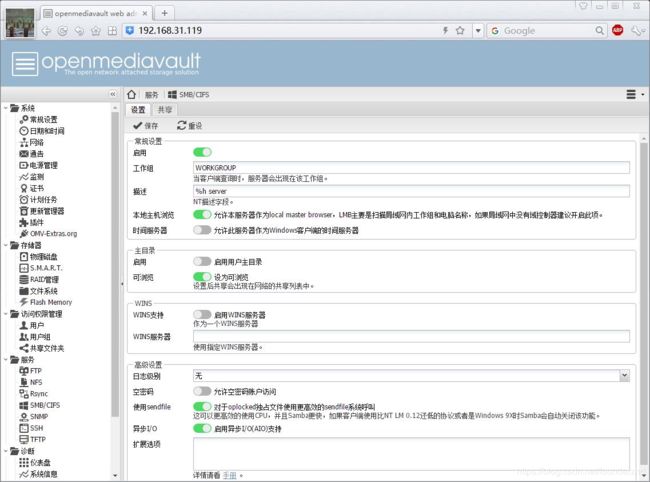650x482 pixels.
Task: Open the SSH service page
Action: (31, 428)
